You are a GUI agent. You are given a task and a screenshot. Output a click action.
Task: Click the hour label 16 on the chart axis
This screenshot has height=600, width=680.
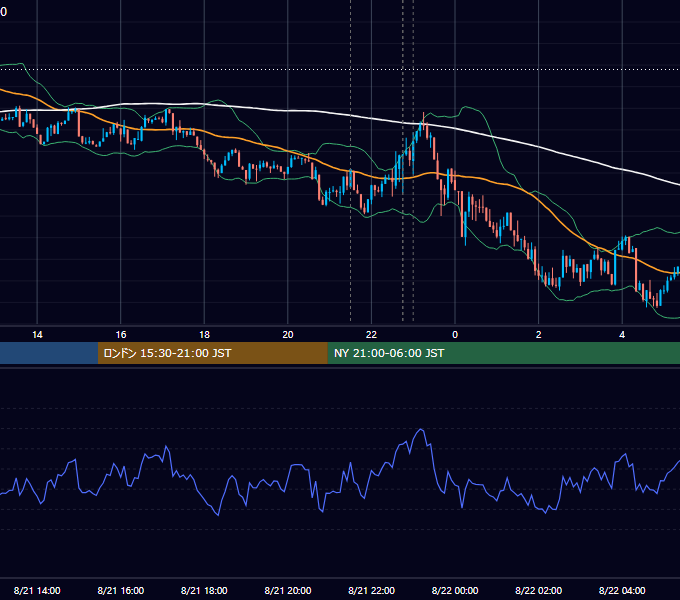pyautogui.click(x=121, y=335)
